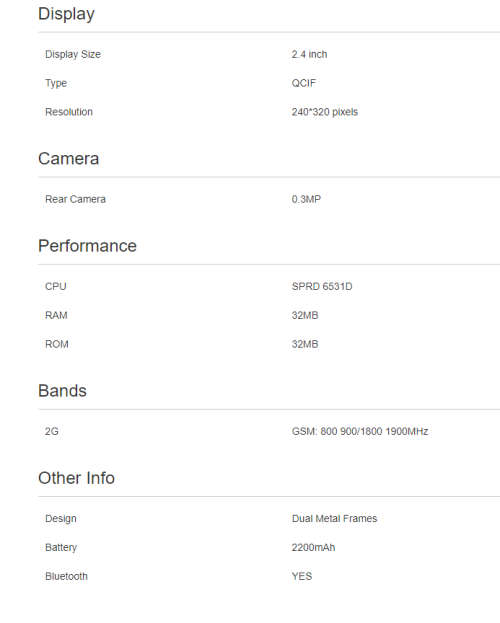Click the 0.3MP camera value
The width and height of the screenshot is (500, 623).
[306, 199]
